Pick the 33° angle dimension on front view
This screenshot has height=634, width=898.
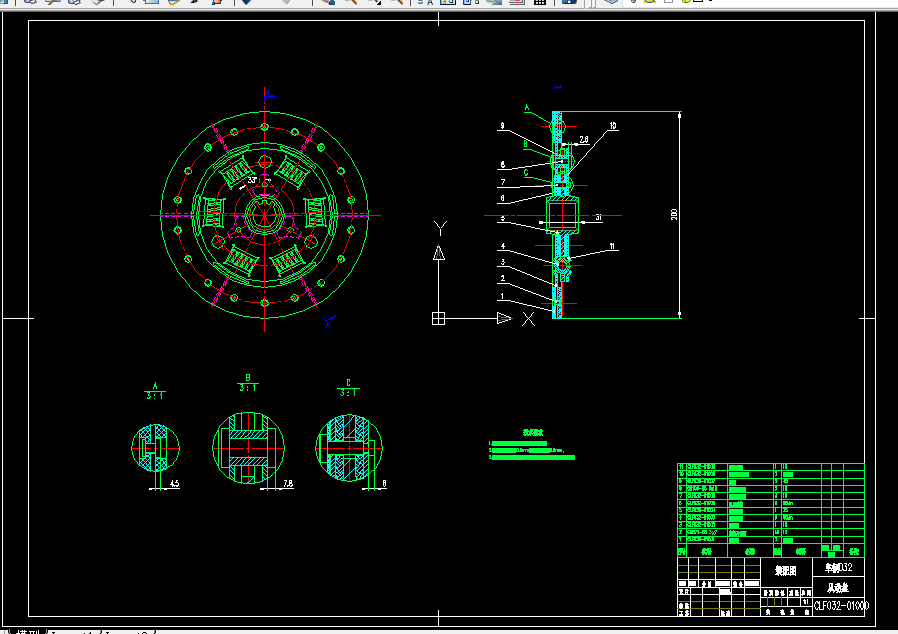pyautogui.click(x=251, y=180)
